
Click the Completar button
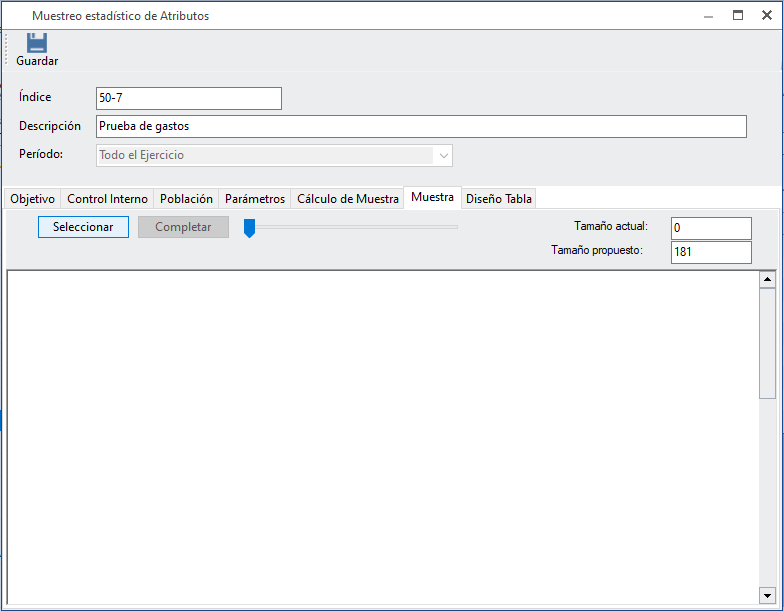pyautogui.click(x=183, y=227)
